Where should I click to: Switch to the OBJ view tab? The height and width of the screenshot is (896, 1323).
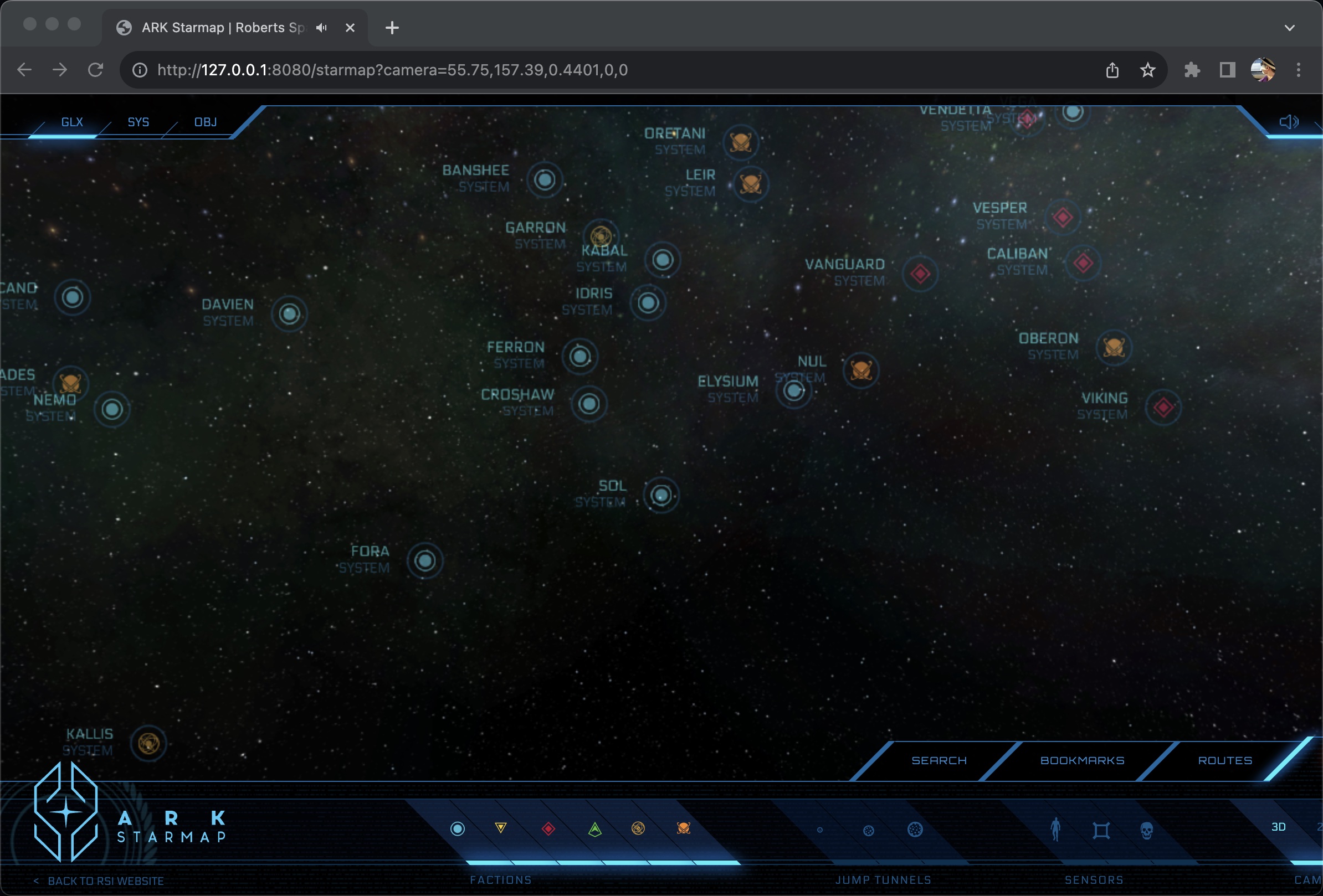pos(206,122)
